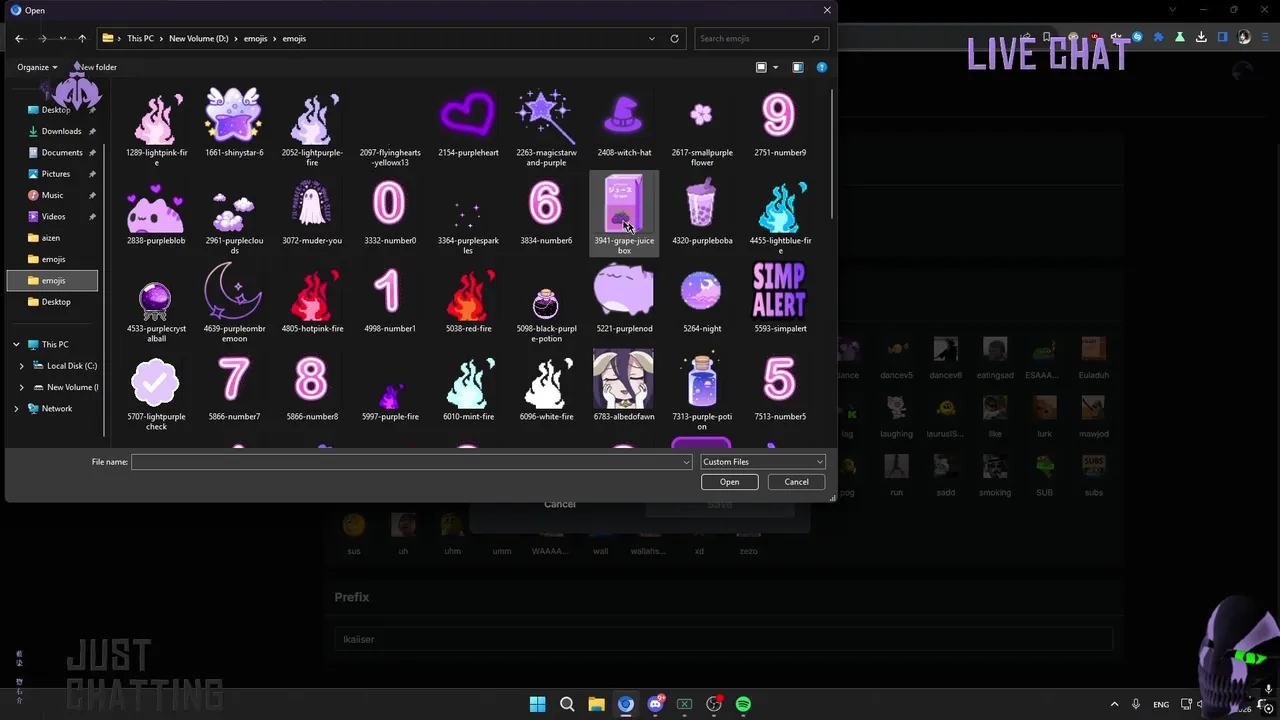Select the 5707-lightpurplecheck file
The image size is (1280, 720).
156,390
